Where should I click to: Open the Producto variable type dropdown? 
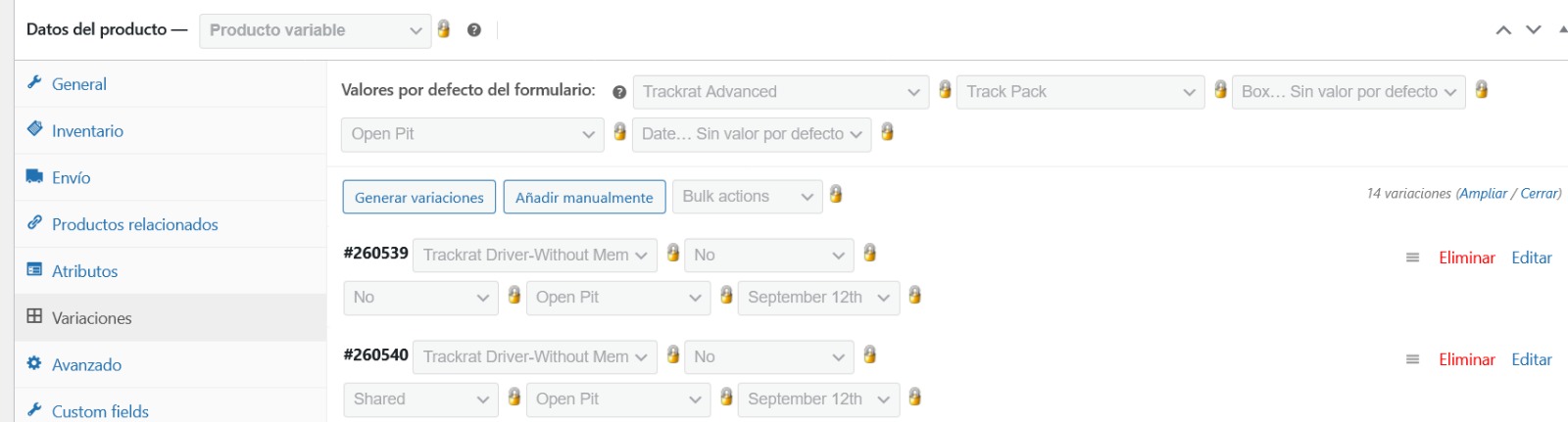(x=315, y=30)
